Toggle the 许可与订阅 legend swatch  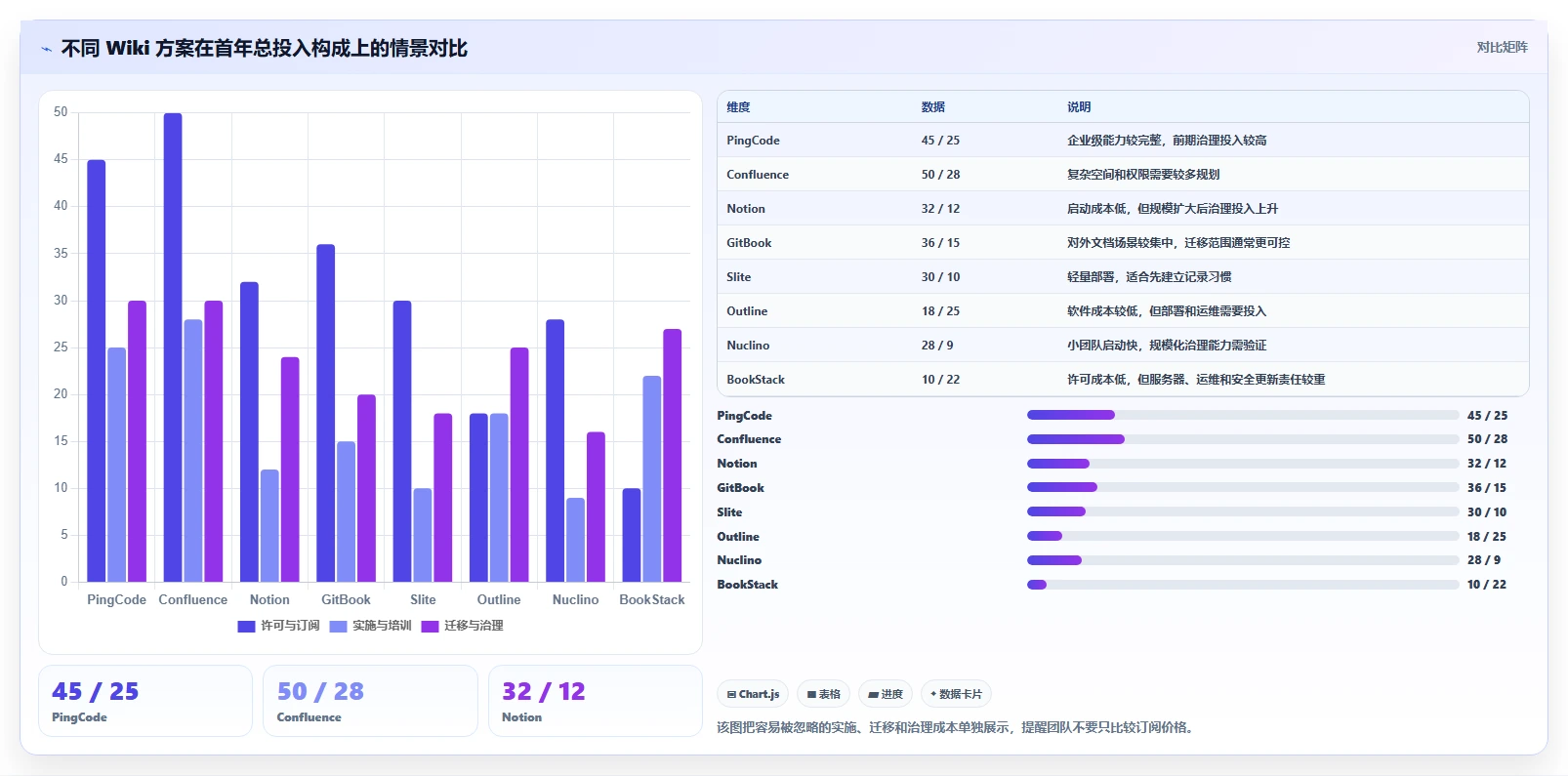(246, 627)
